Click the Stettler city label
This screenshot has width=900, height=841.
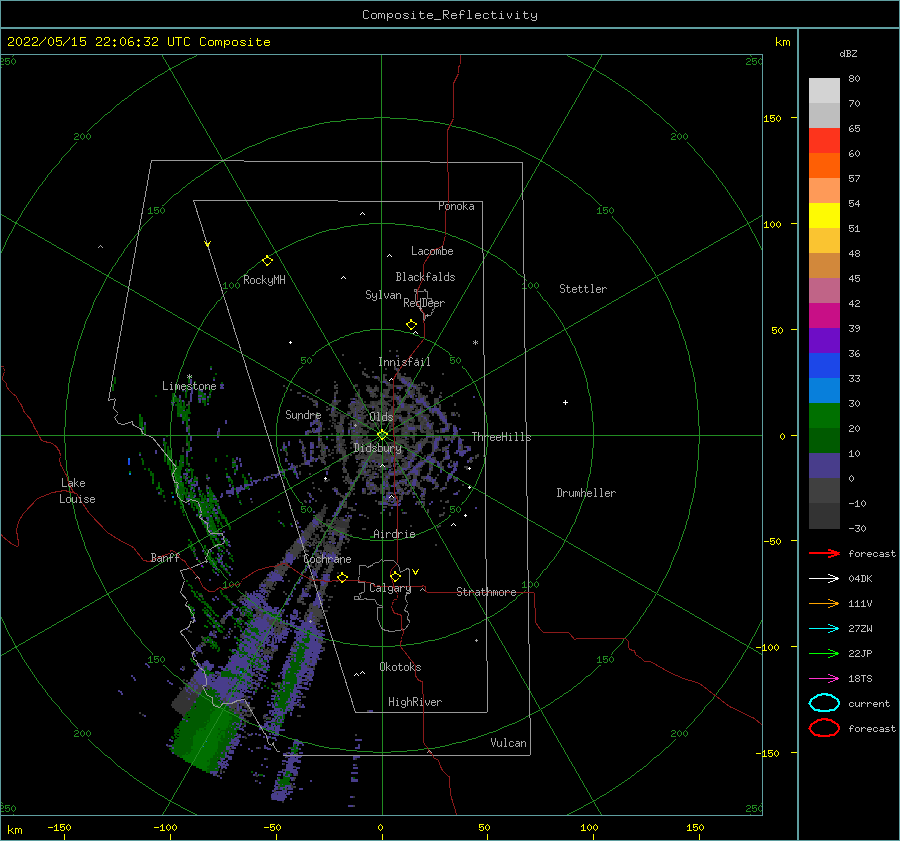pyautogui.click(x=583, y=289)
